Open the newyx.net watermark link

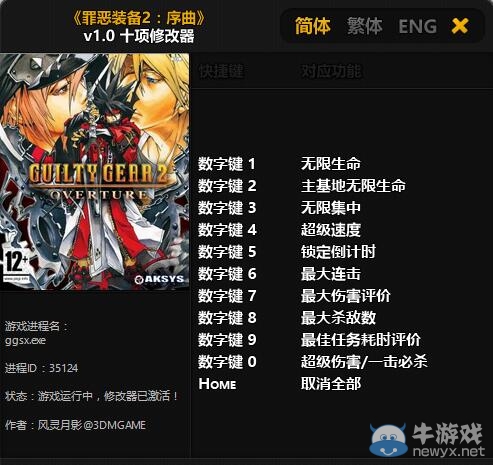pos(449,452)
